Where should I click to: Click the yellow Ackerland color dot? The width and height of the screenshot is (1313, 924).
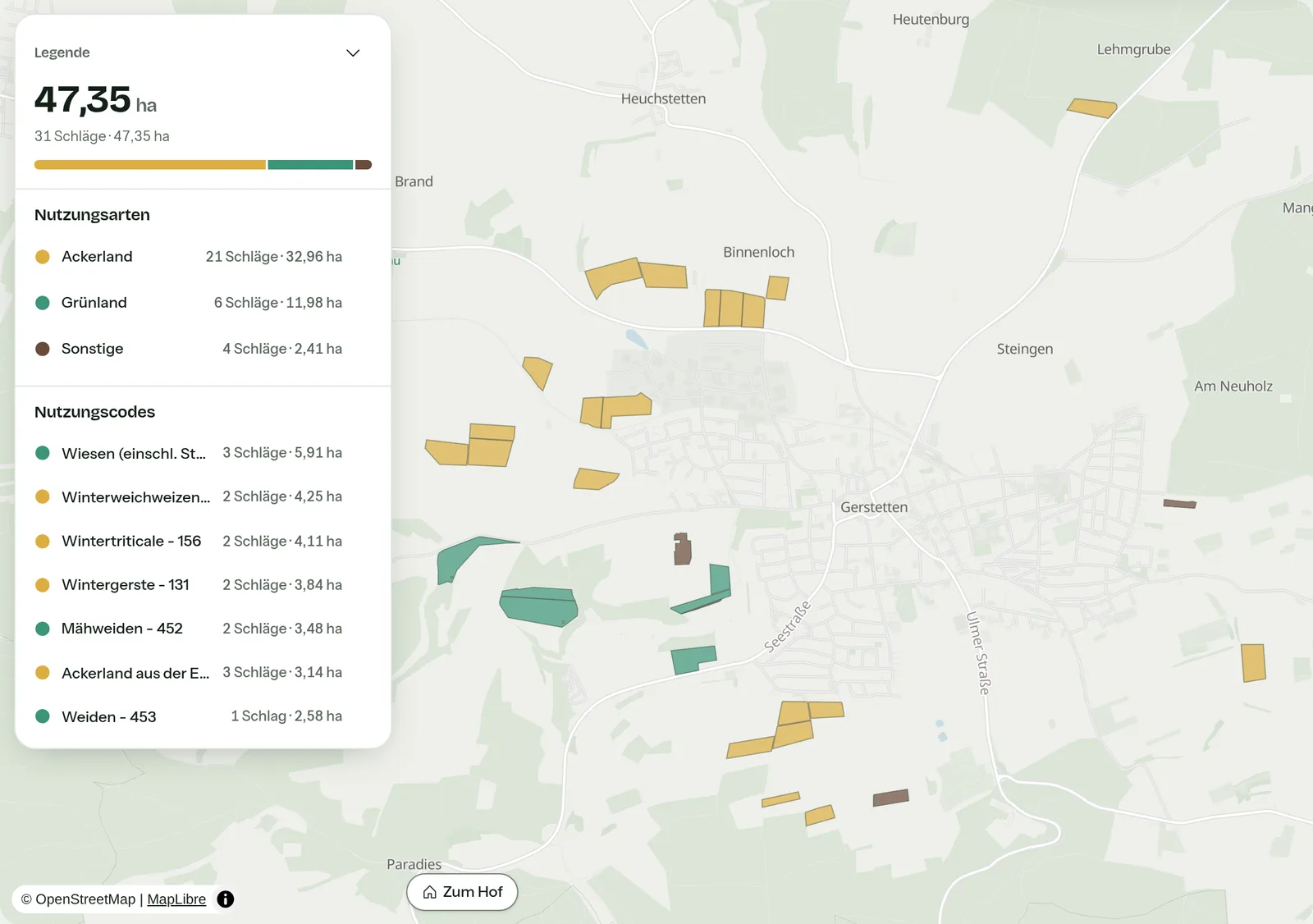(43, 257)
